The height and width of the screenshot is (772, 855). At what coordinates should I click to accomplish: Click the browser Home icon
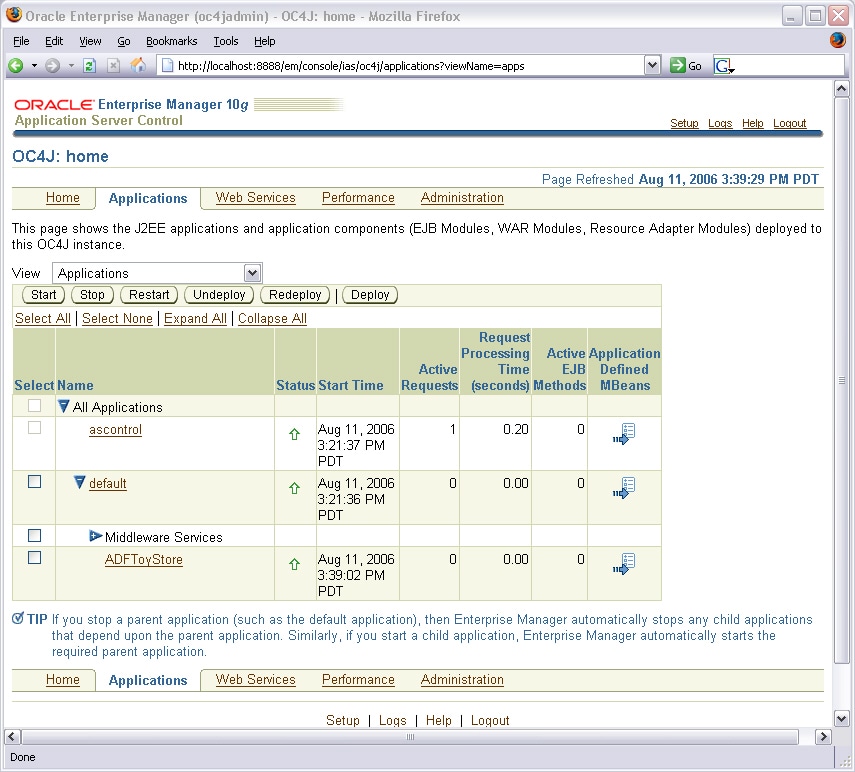click(138, 65)
